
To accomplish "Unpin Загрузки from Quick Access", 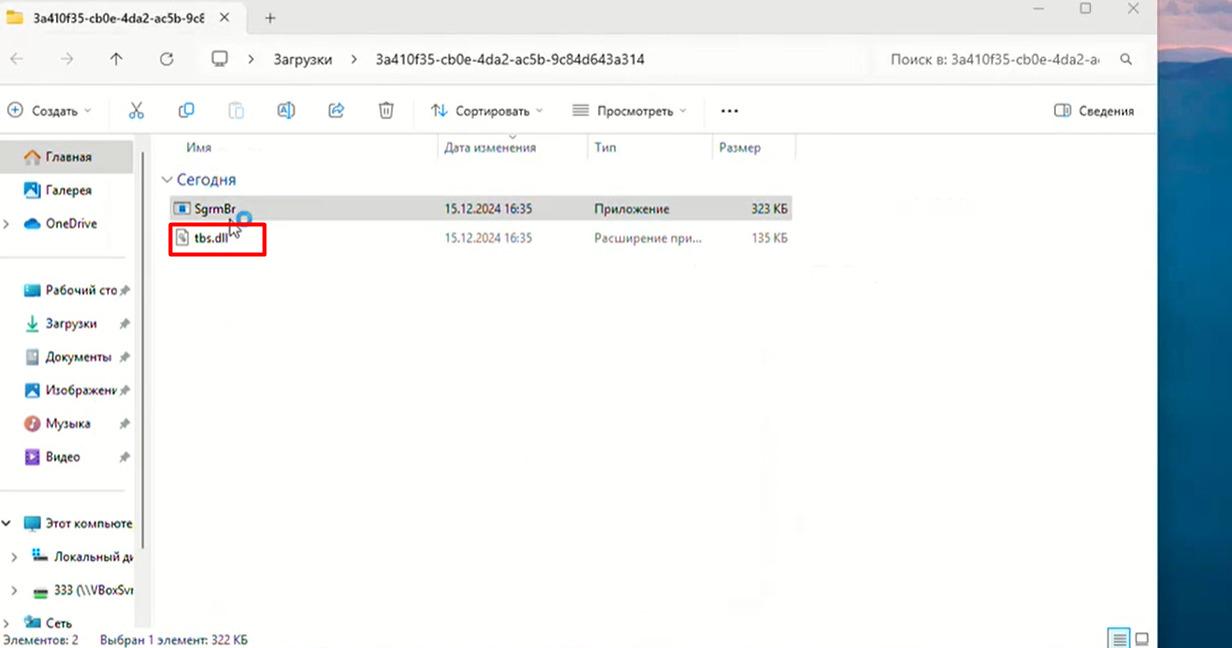I will 124,323.
